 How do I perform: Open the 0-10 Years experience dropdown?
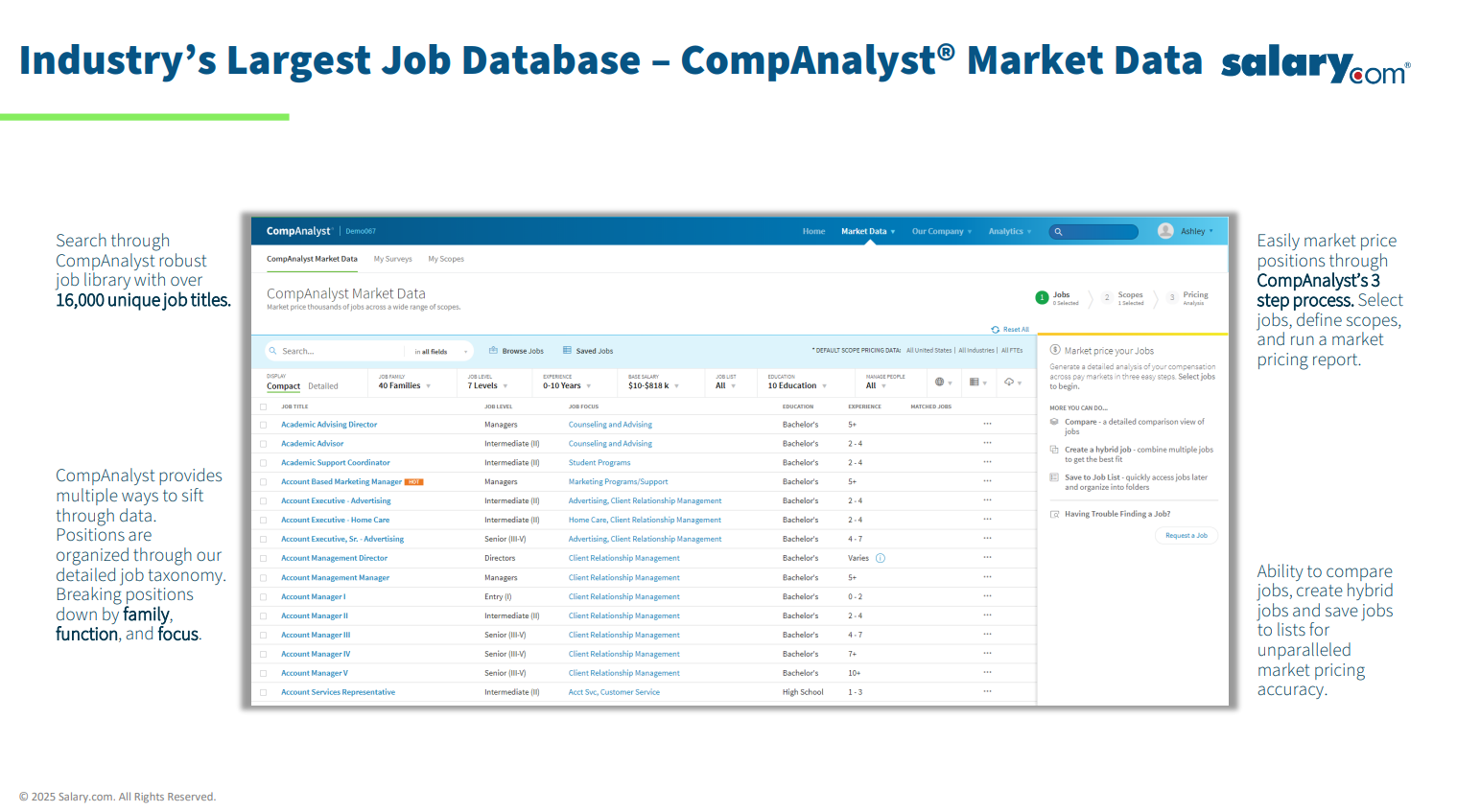pyautogui.click(x=567, y=385)
